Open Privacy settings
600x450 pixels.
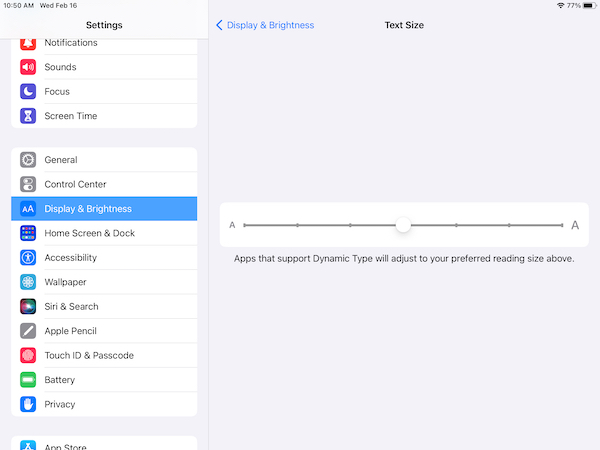[104, 404]
